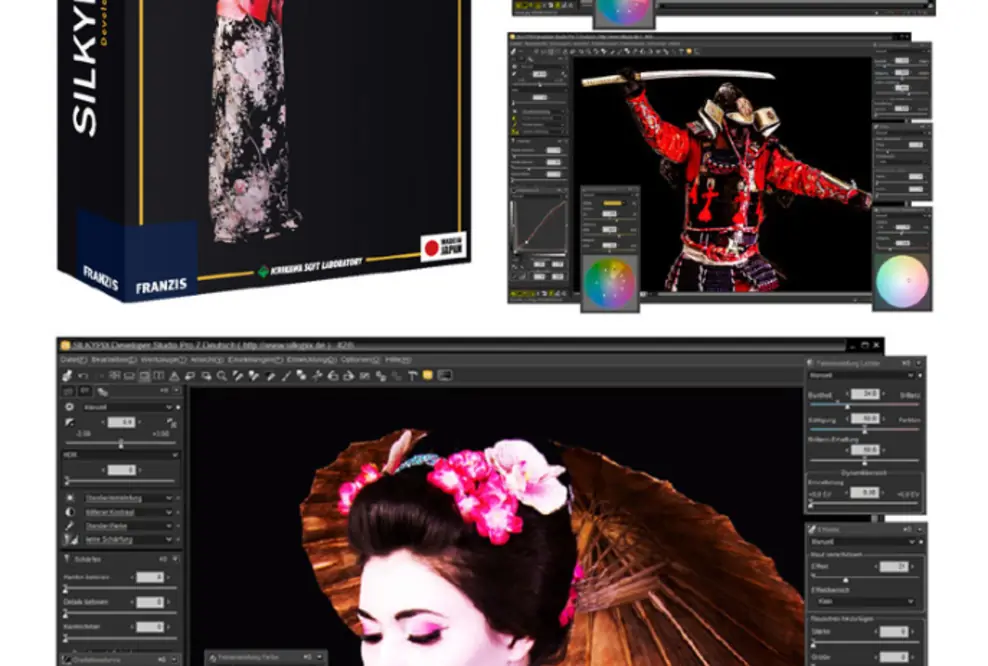
Task: Open the Standardfarbe color dropdown
Action: click(128, 525)
